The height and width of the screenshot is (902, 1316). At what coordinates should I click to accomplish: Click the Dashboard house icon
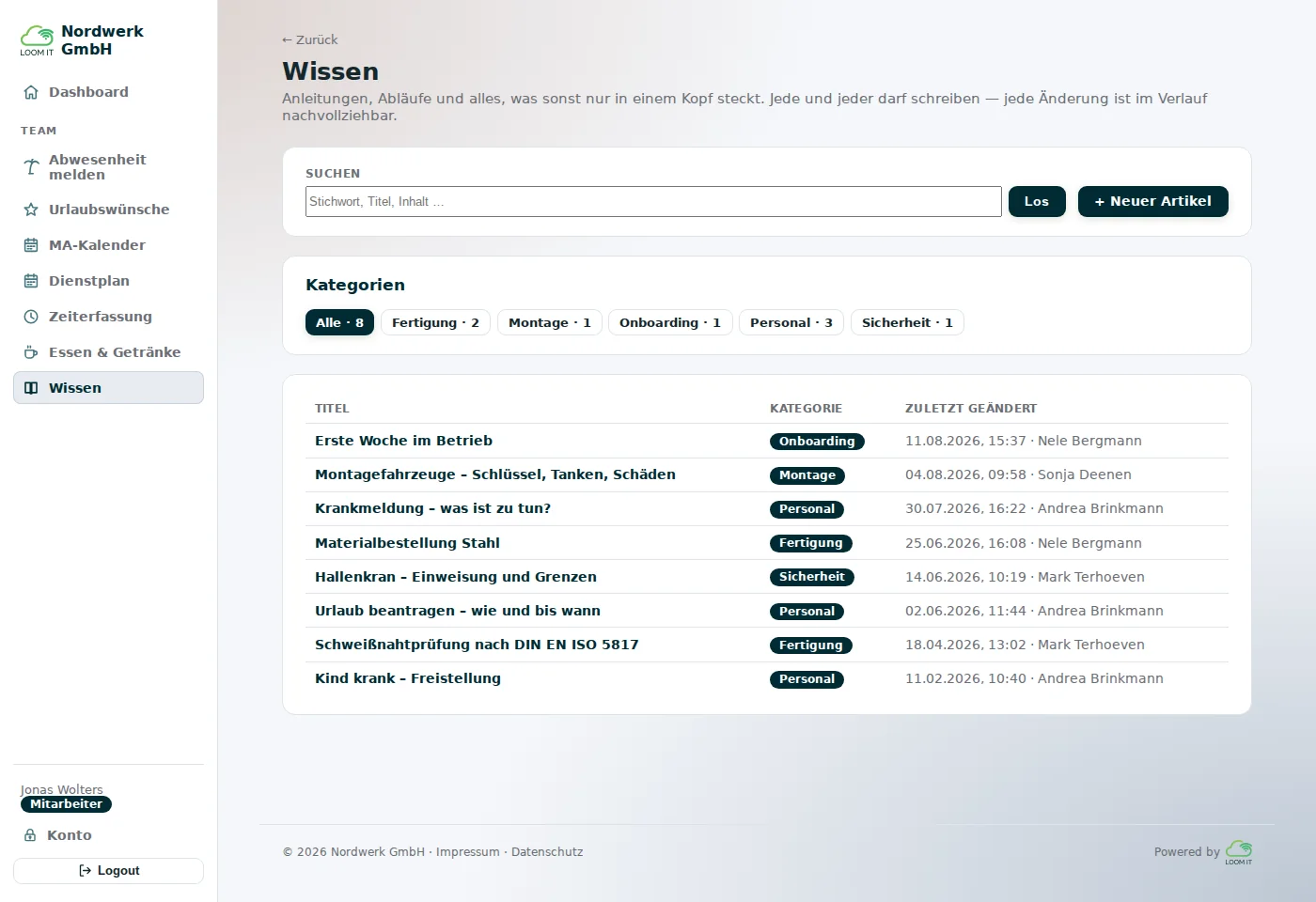pos(31,92)
